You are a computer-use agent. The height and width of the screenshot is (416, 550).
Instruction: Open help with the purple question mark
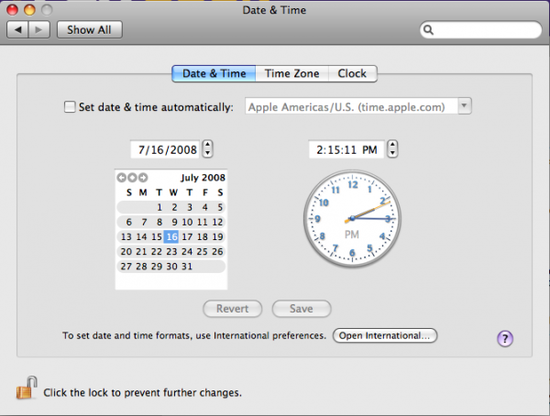(x=505, y=338)
